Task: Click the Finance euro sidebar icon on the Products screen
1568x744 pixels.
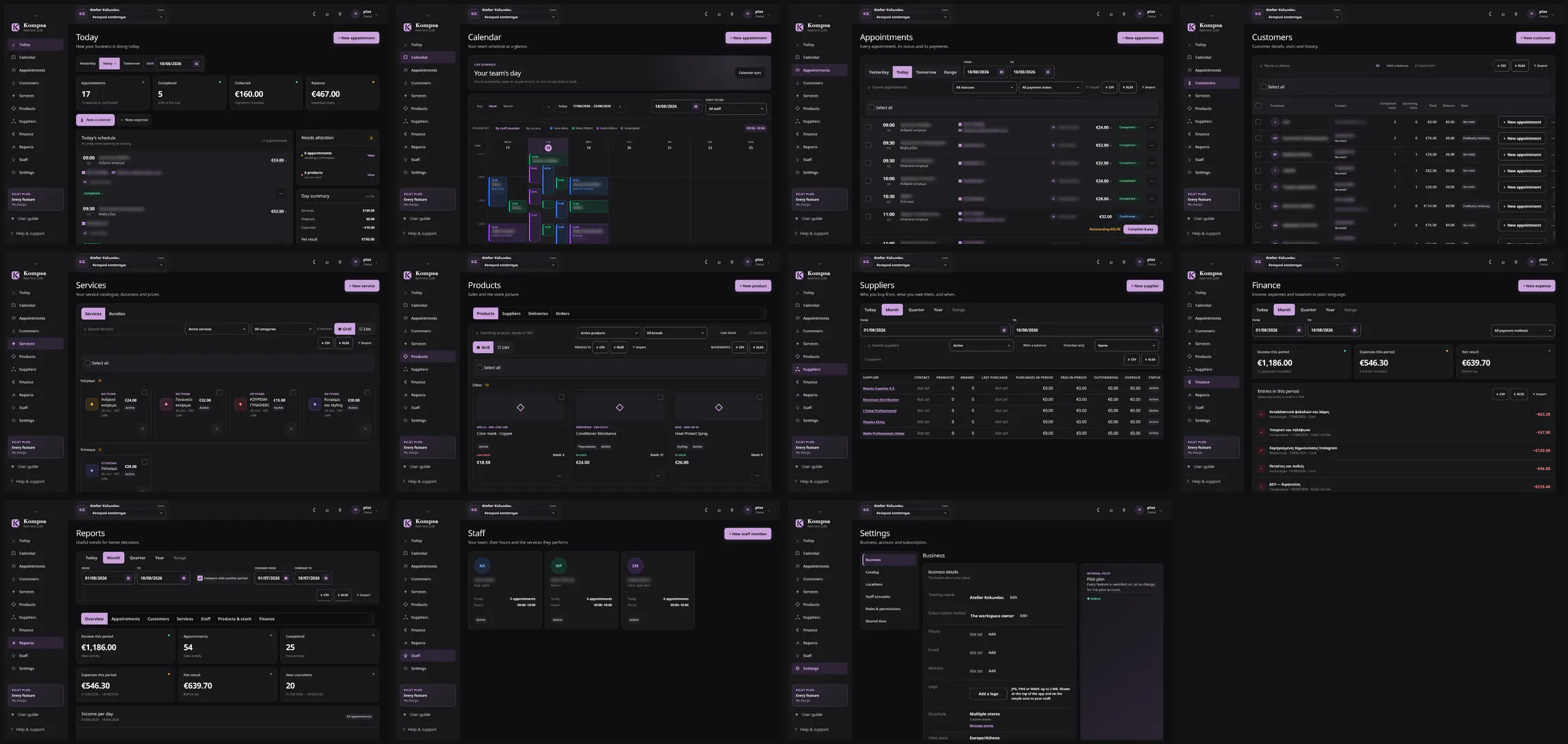Action: pos(406,382)
